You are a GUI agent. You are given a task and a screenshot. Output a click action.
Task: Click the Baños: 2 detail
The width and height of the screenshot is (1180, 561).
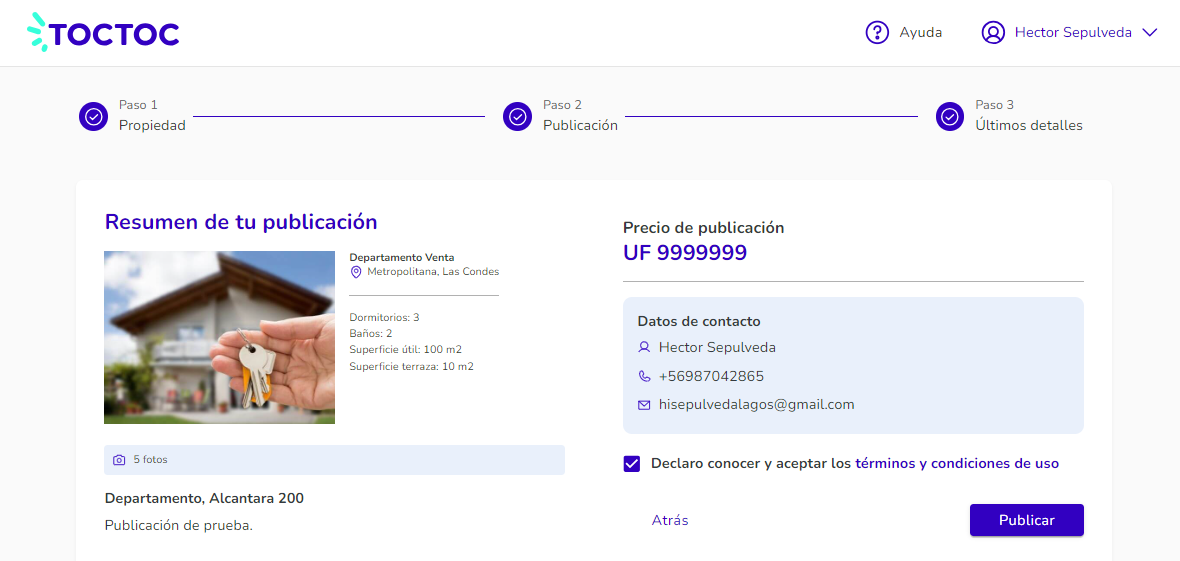tap(371, 334)
